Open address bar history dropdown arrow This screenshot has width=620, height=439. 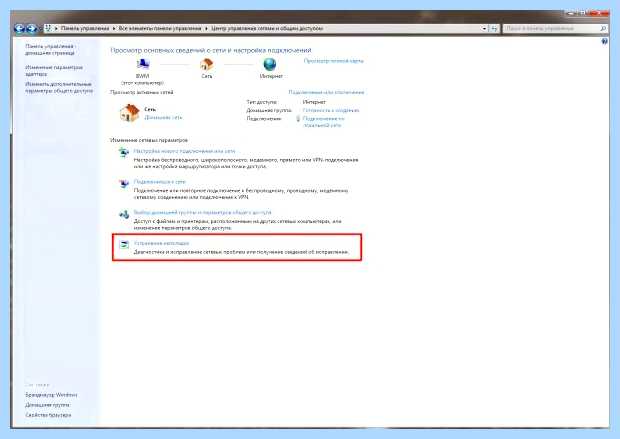[484, 28]
